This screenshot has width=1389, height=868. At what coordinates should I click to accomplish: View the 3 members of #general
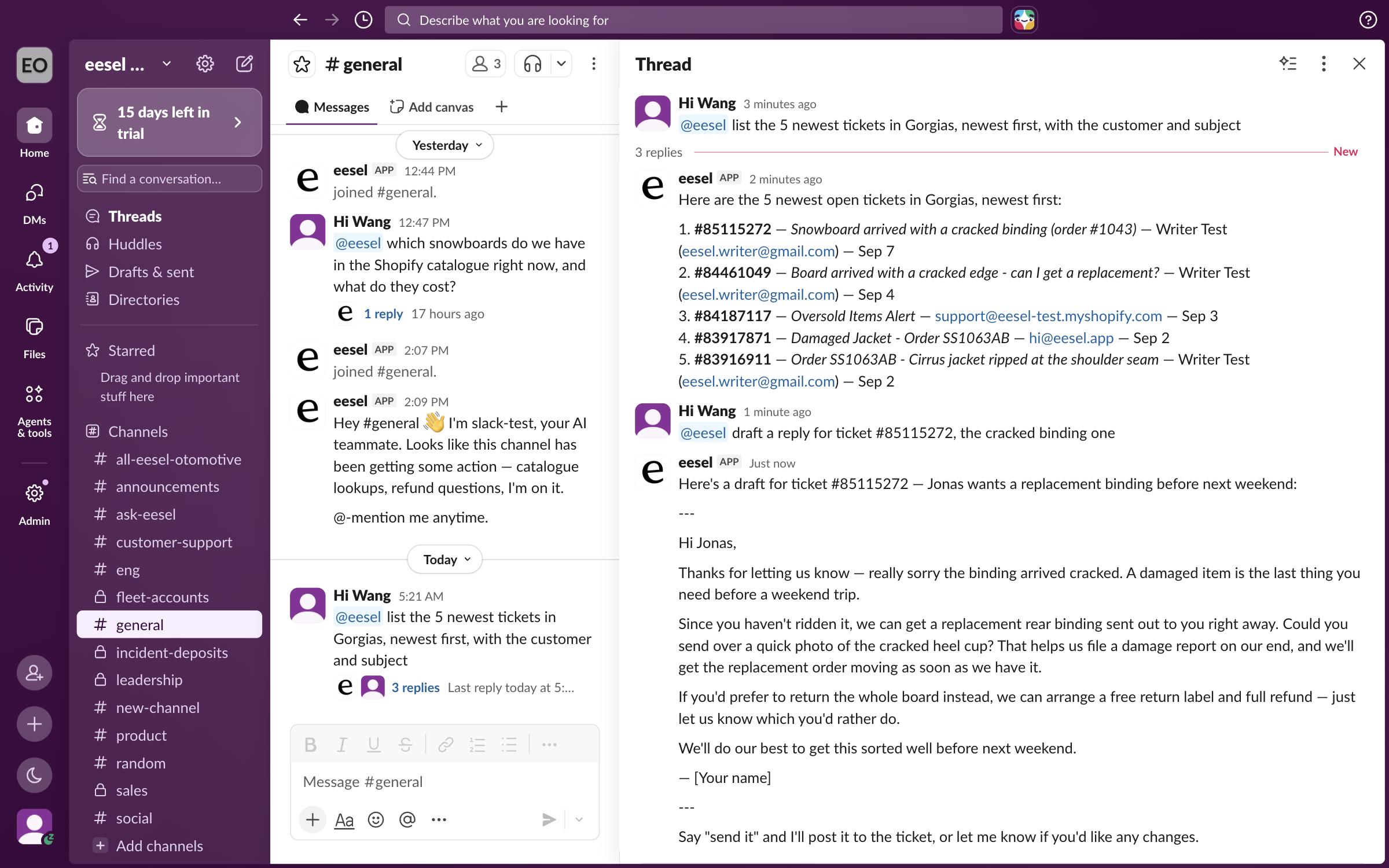[486, 64]
